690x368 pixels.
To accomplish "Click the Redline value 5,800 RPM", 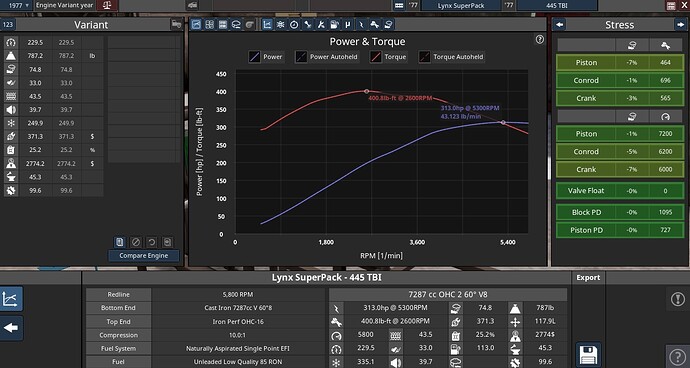I will (238, 294).
